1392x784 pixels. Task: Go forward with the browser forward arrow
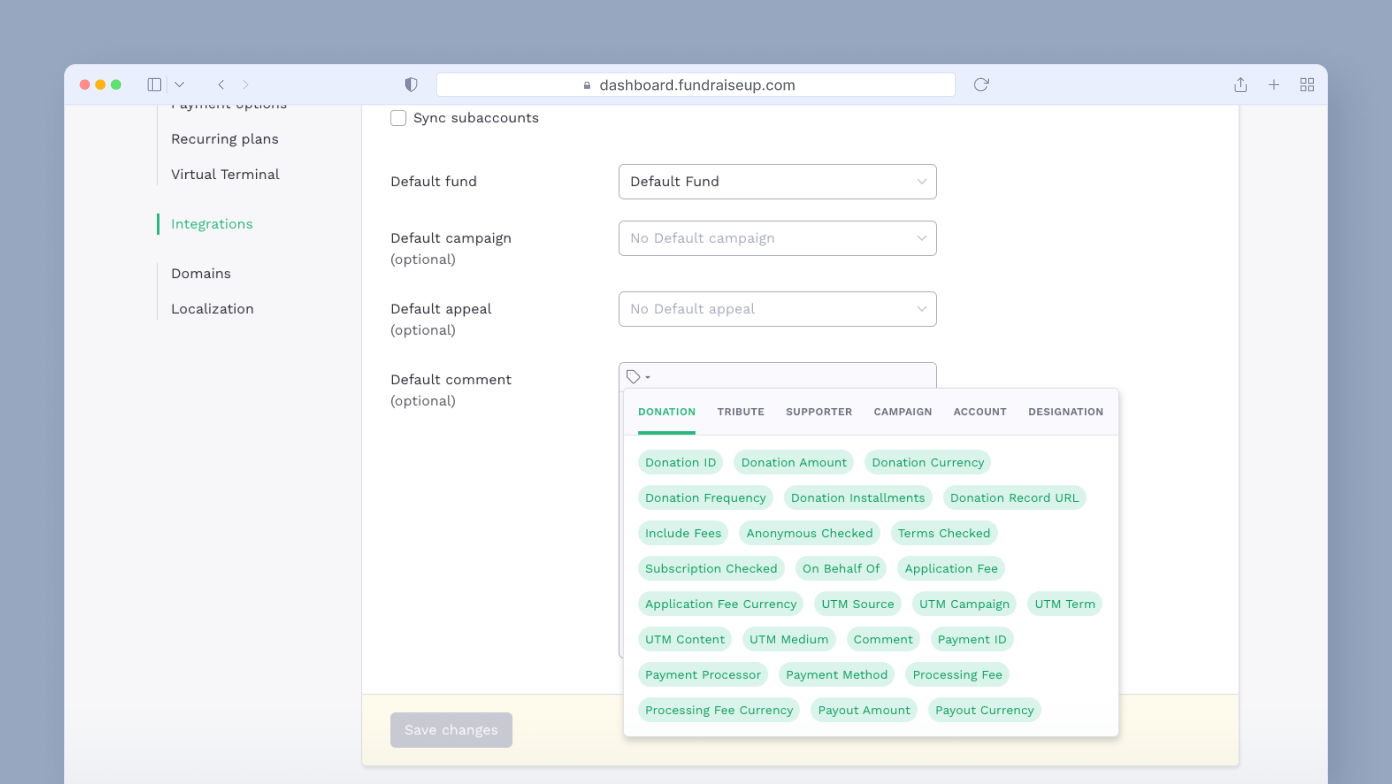tap(246, 85)
